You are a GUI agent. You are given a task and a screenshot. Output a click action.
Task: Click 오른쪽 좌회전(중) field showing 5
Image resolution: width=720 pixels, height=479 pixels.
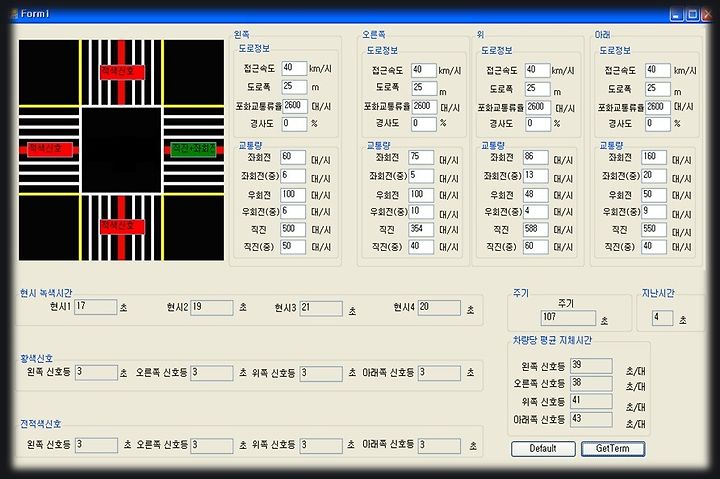point(421,176)
